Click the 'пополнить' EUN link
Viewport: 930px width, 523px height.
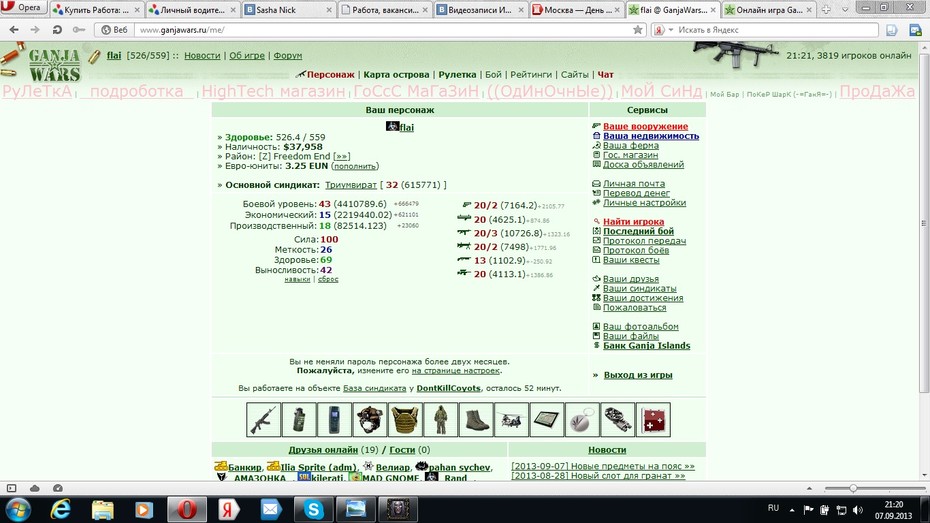pyautogui.click(x=355, y=166)
